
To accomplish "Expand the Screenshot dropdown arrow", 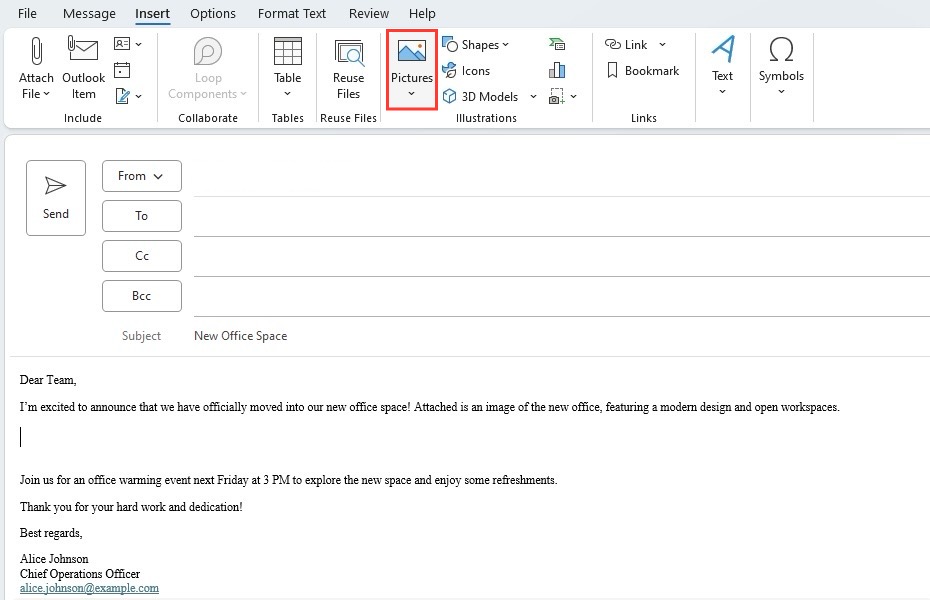I will [574, 96].
